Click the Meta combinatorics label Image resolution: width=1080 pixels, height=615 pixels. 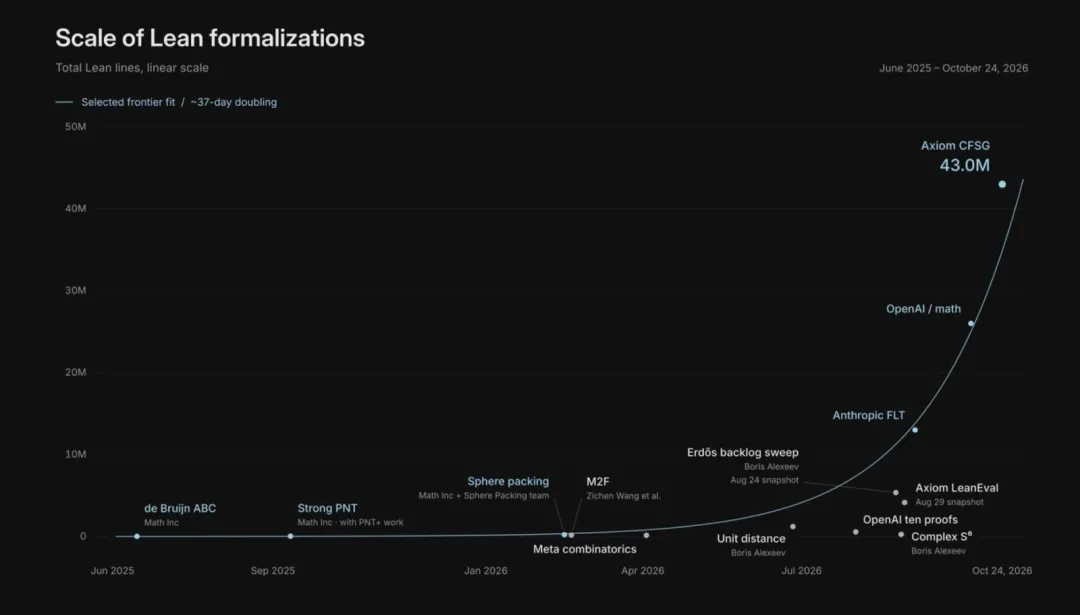pyautogui.click(x=585, y=549)
